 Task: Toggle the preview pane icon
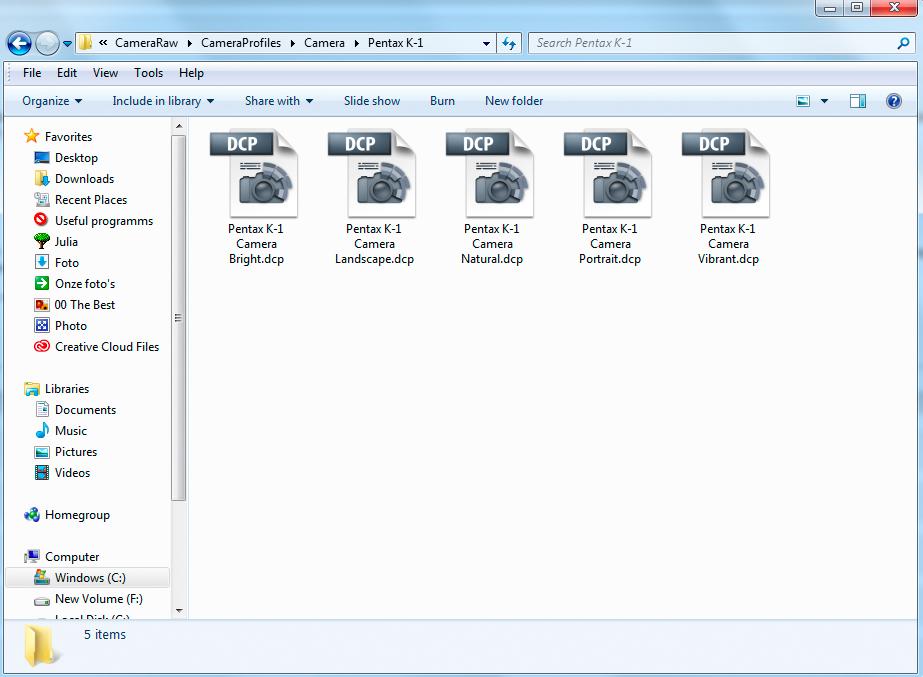click(x=858, y=101)
